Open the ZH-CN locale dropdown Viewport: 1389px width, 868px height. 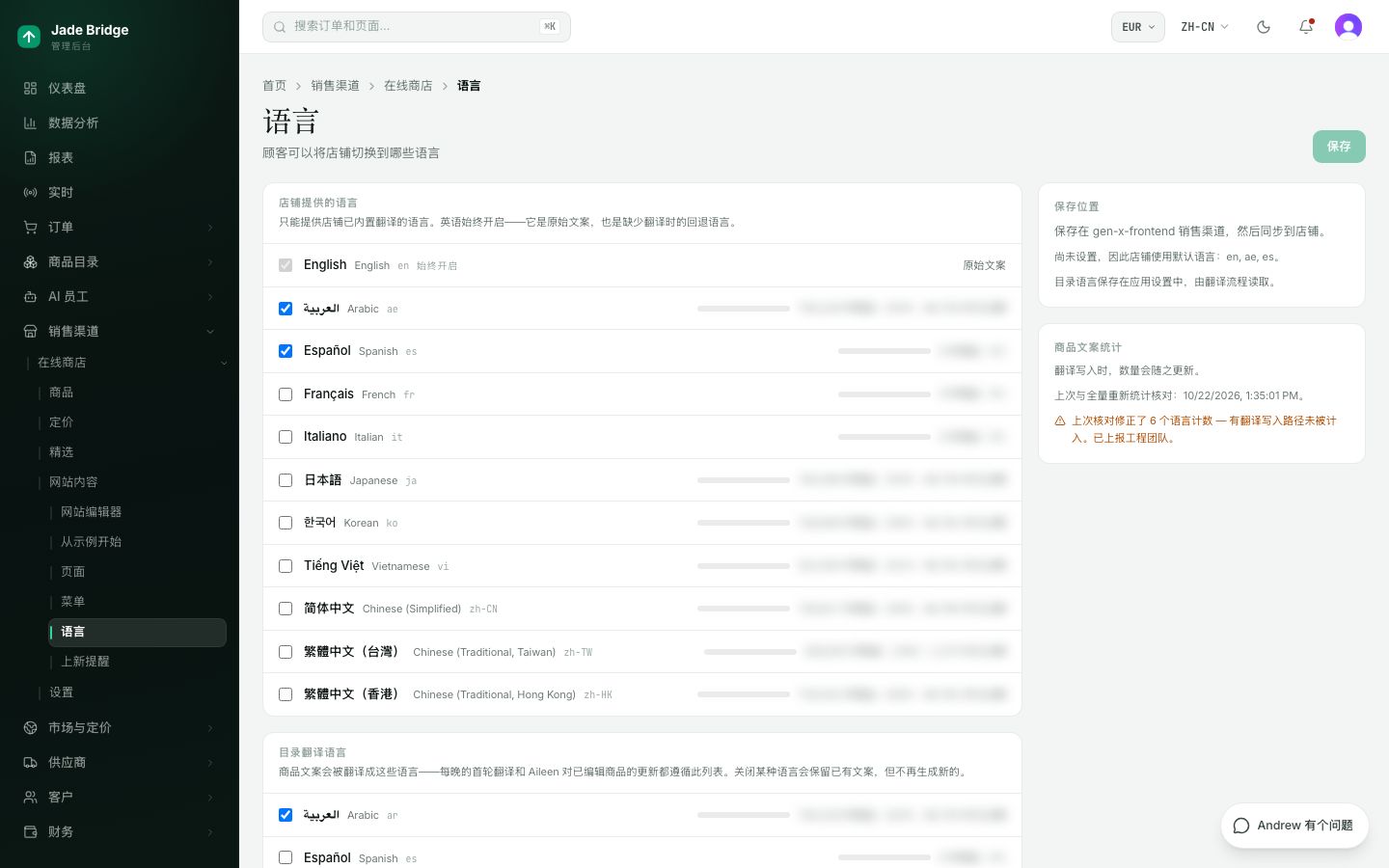click(x=1205, y=27)
